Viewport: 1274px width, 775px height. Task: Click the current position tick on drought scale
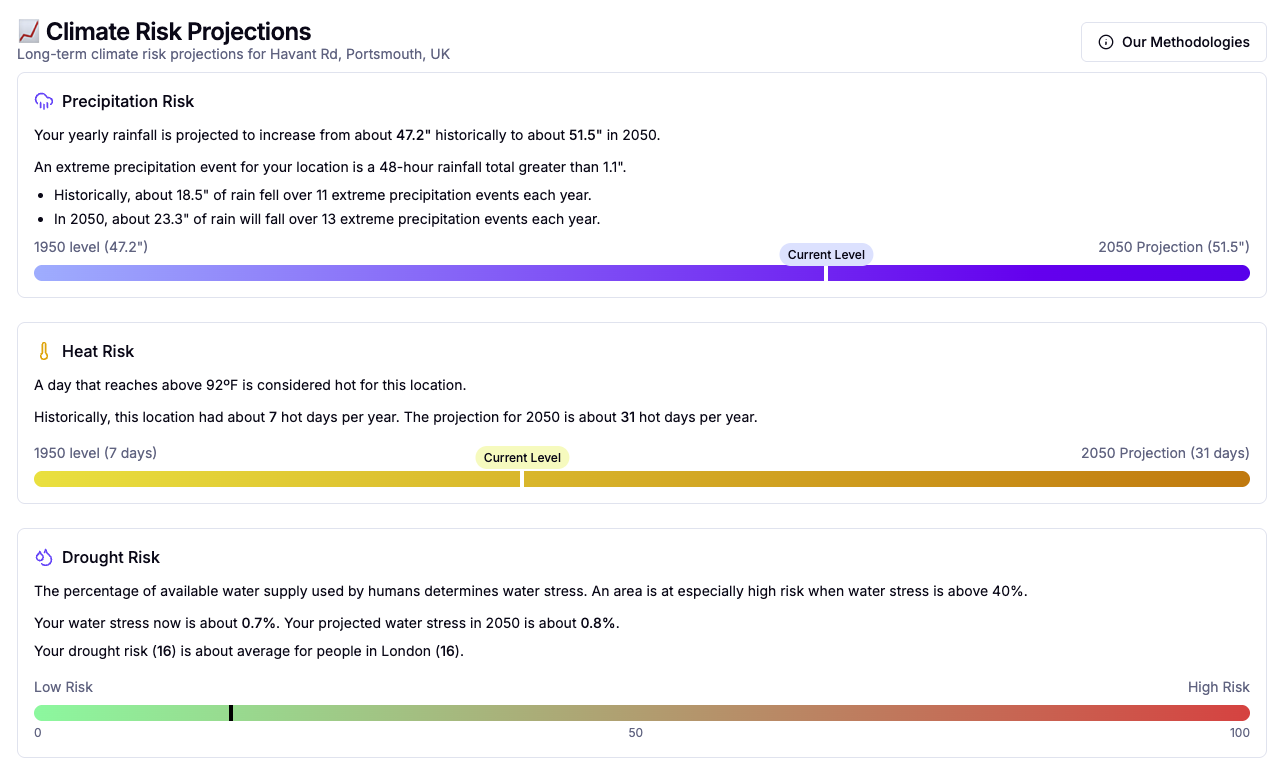(231, 712)
